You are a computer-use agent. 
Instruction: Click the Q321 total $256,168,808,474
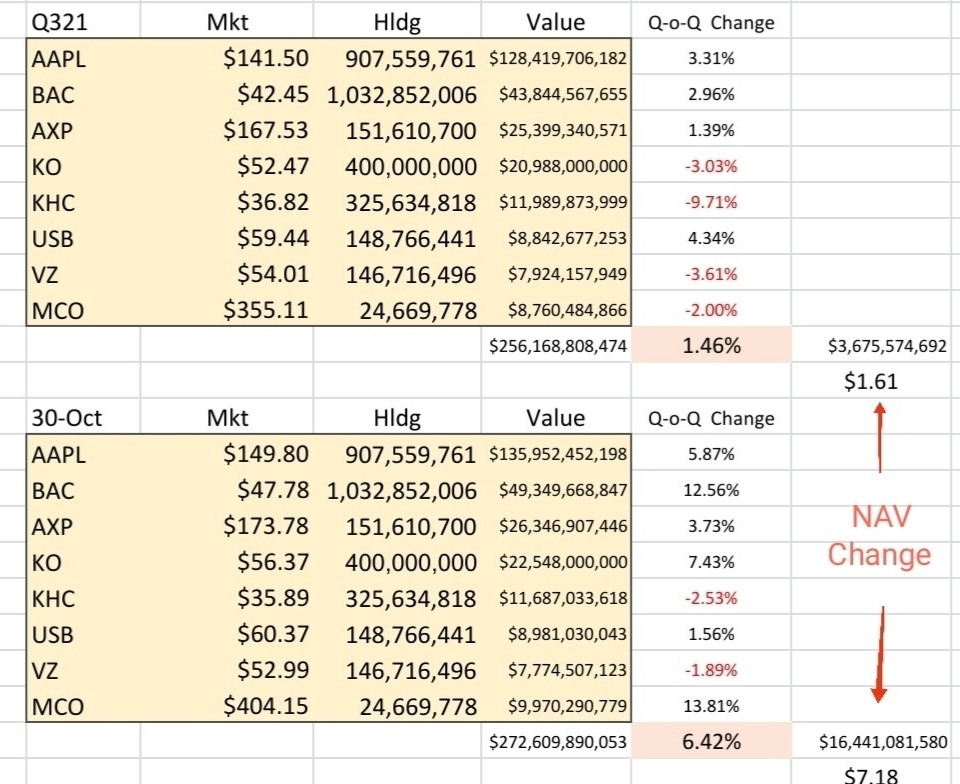[x=558, y=346]
